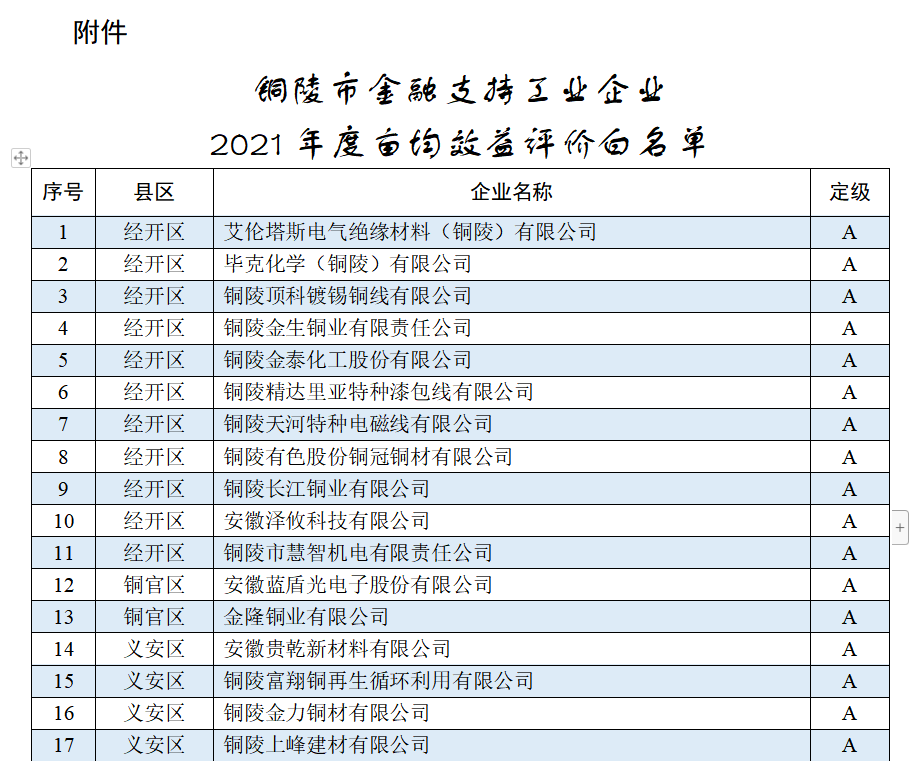
Task: Click serial number cell 10
Action: tap(63, 522)
